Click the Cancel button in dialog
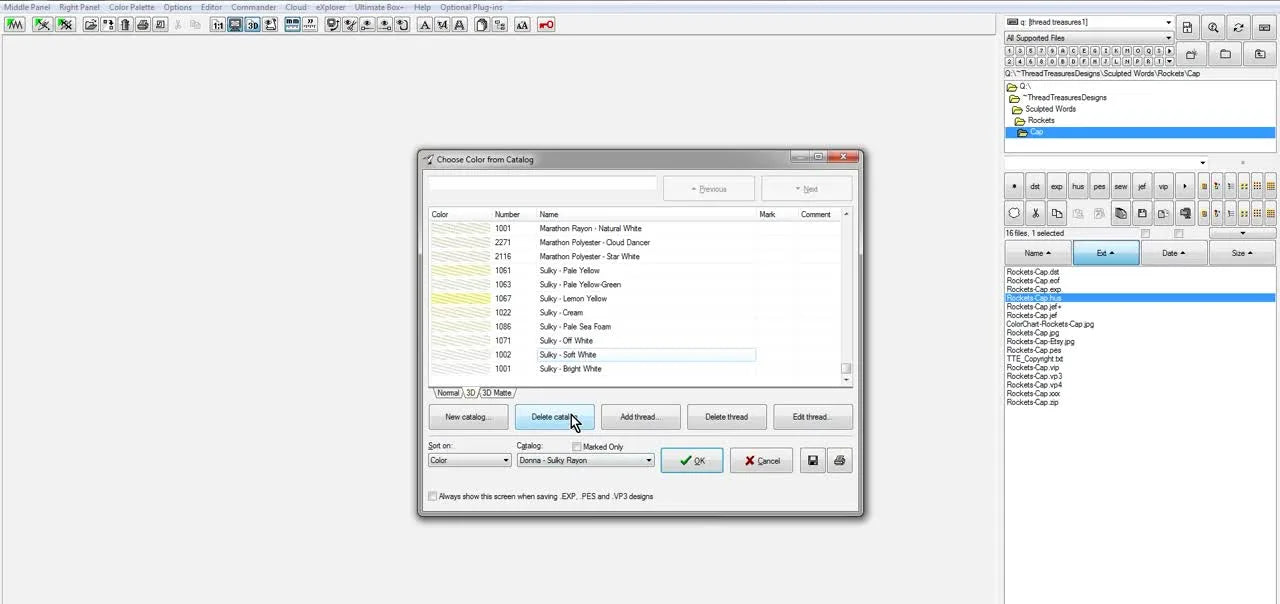The image size is (1280, 604). [x=759, y=461]
